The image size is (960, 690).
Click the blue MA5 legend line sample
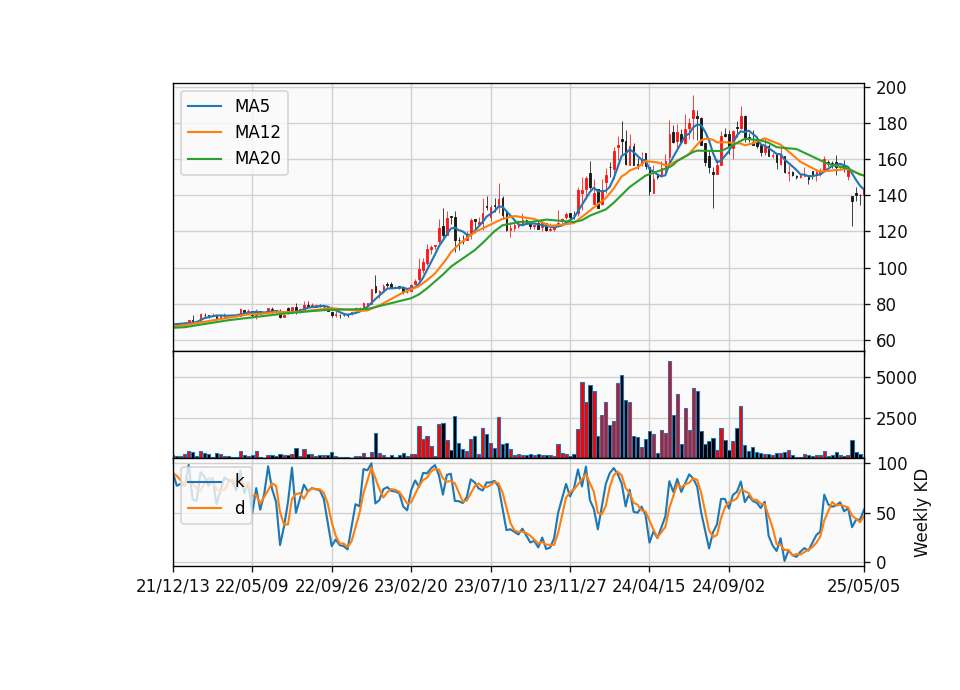point(204,106)
